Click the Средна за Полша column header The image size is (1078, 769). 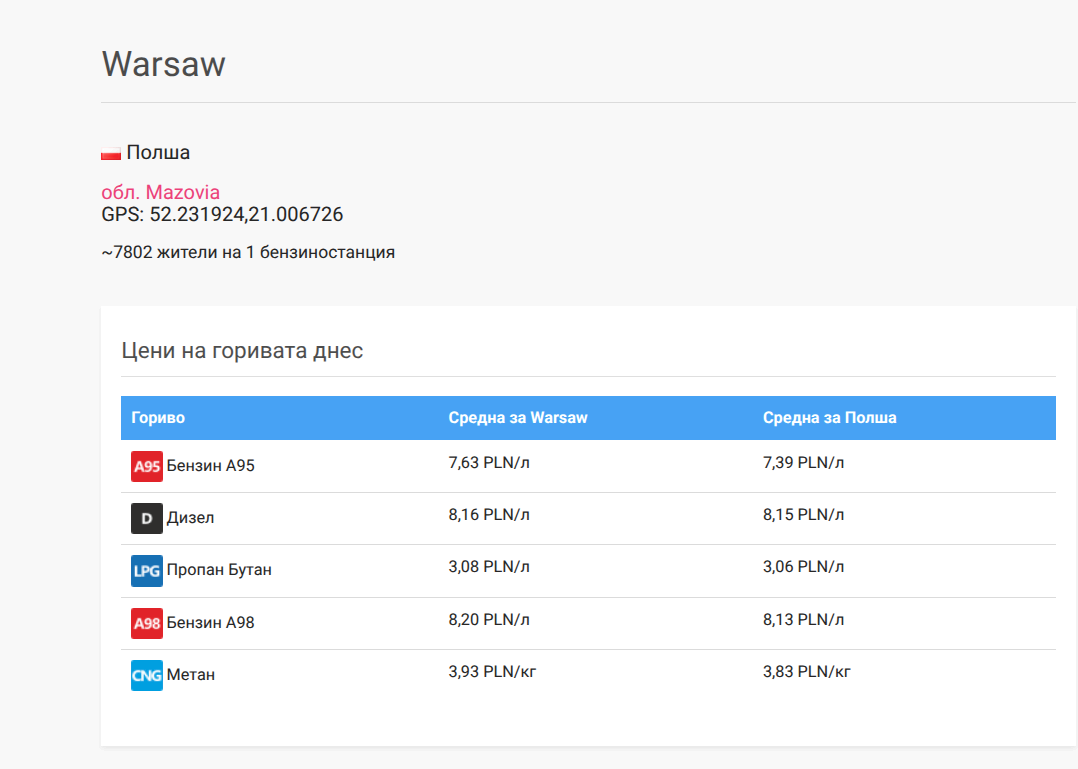tap(830, 418)
